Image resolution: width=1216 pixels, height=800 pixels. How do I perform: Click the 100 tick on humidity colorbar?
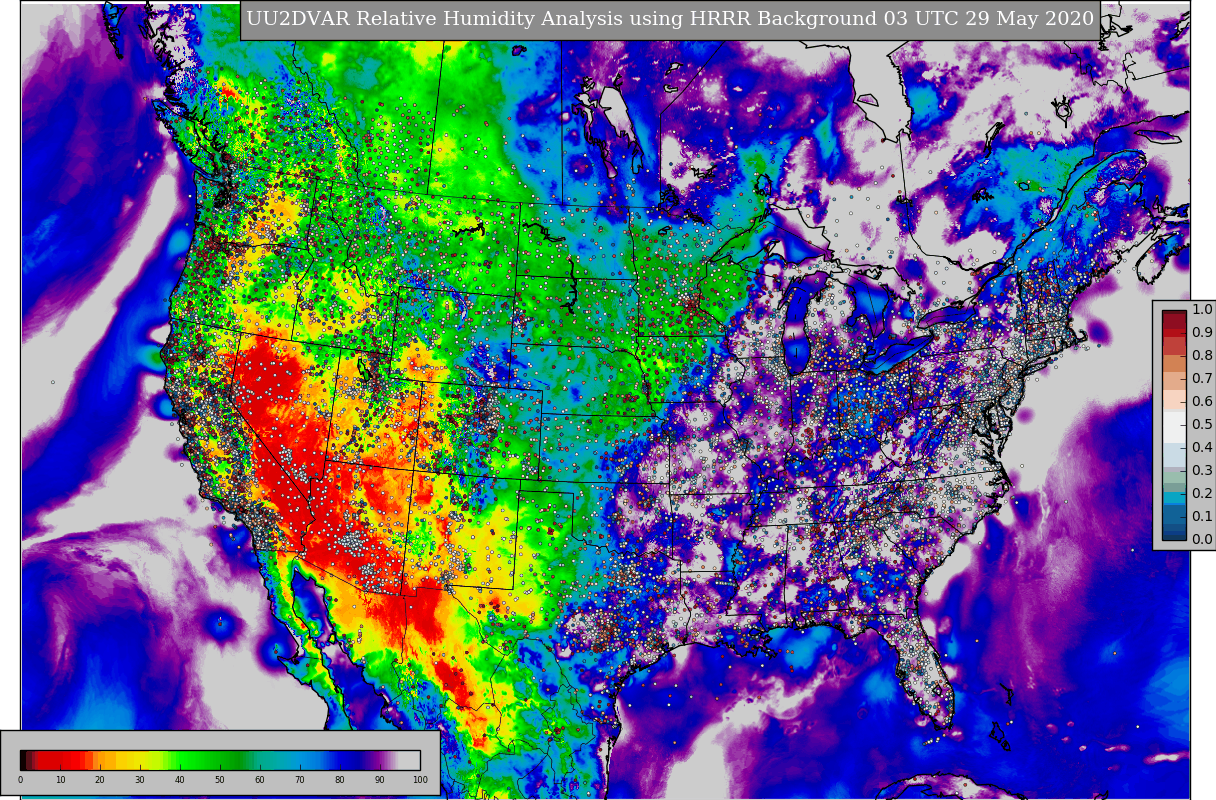pos(420,779)
